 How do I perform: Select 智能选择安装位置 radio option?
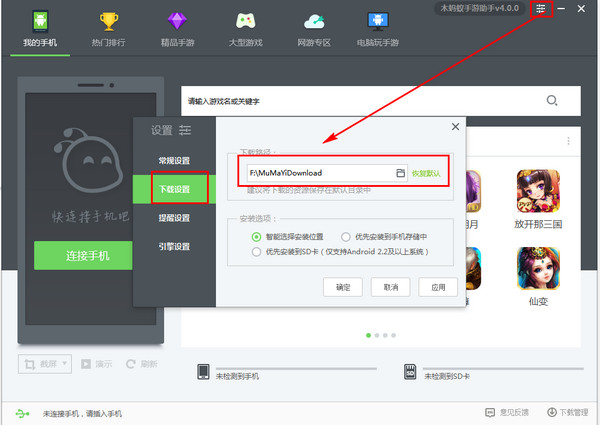[x=258, y=237]
